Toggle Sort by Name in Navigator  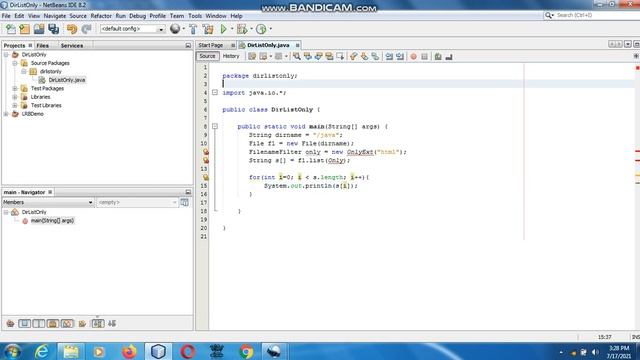tap(98, 324)
